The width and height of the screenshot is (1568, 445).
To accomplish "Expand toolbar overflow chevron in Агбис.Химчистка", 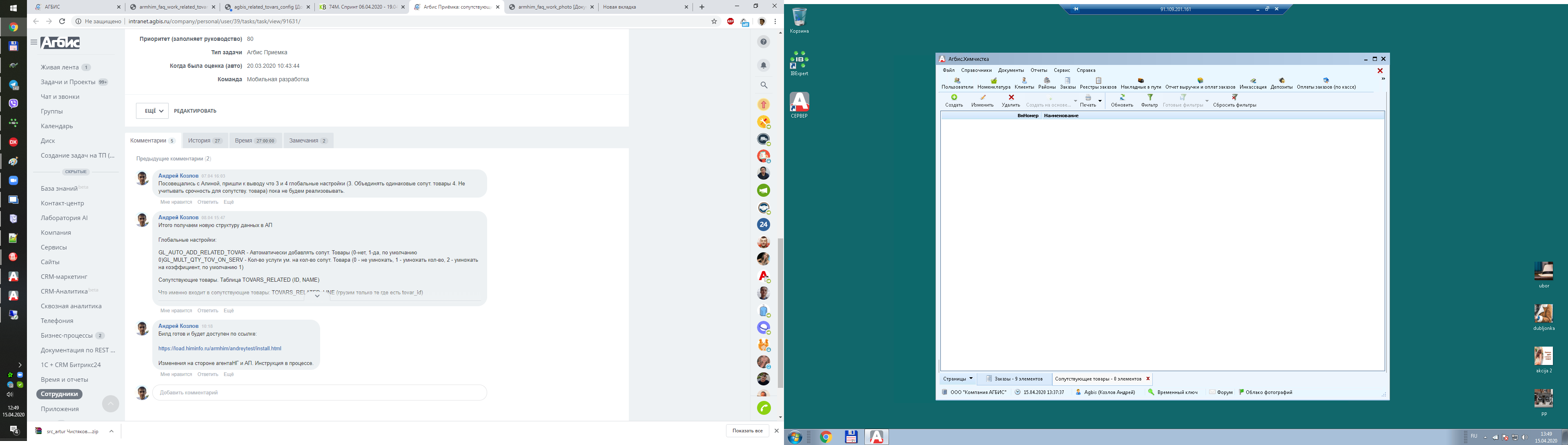I will pos(1383,79).
